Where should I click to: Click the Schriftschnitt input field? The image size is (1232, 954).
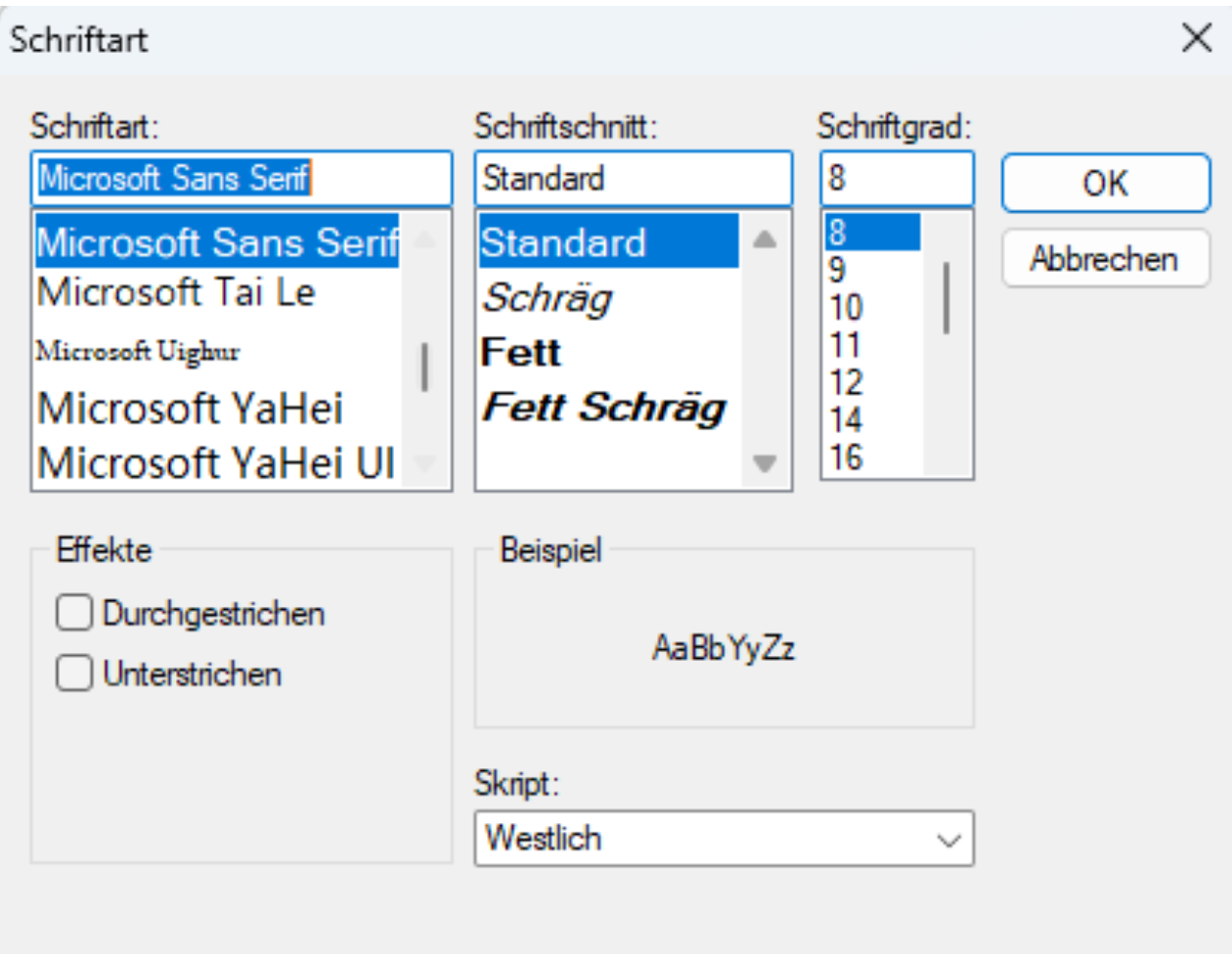click(x=634, y=178)
